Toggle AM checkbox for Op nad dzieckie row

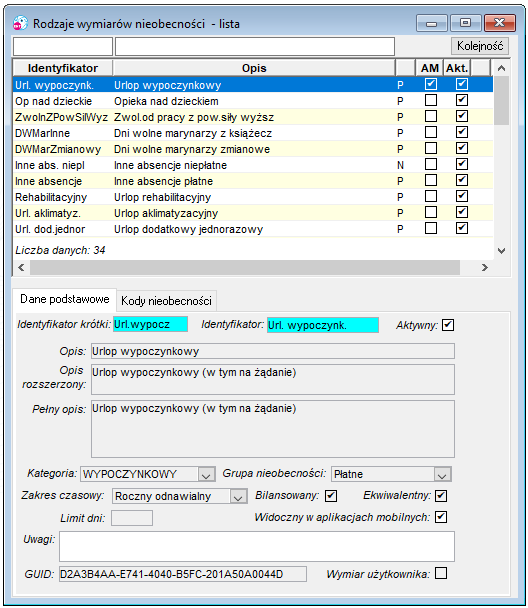(431, 100)
